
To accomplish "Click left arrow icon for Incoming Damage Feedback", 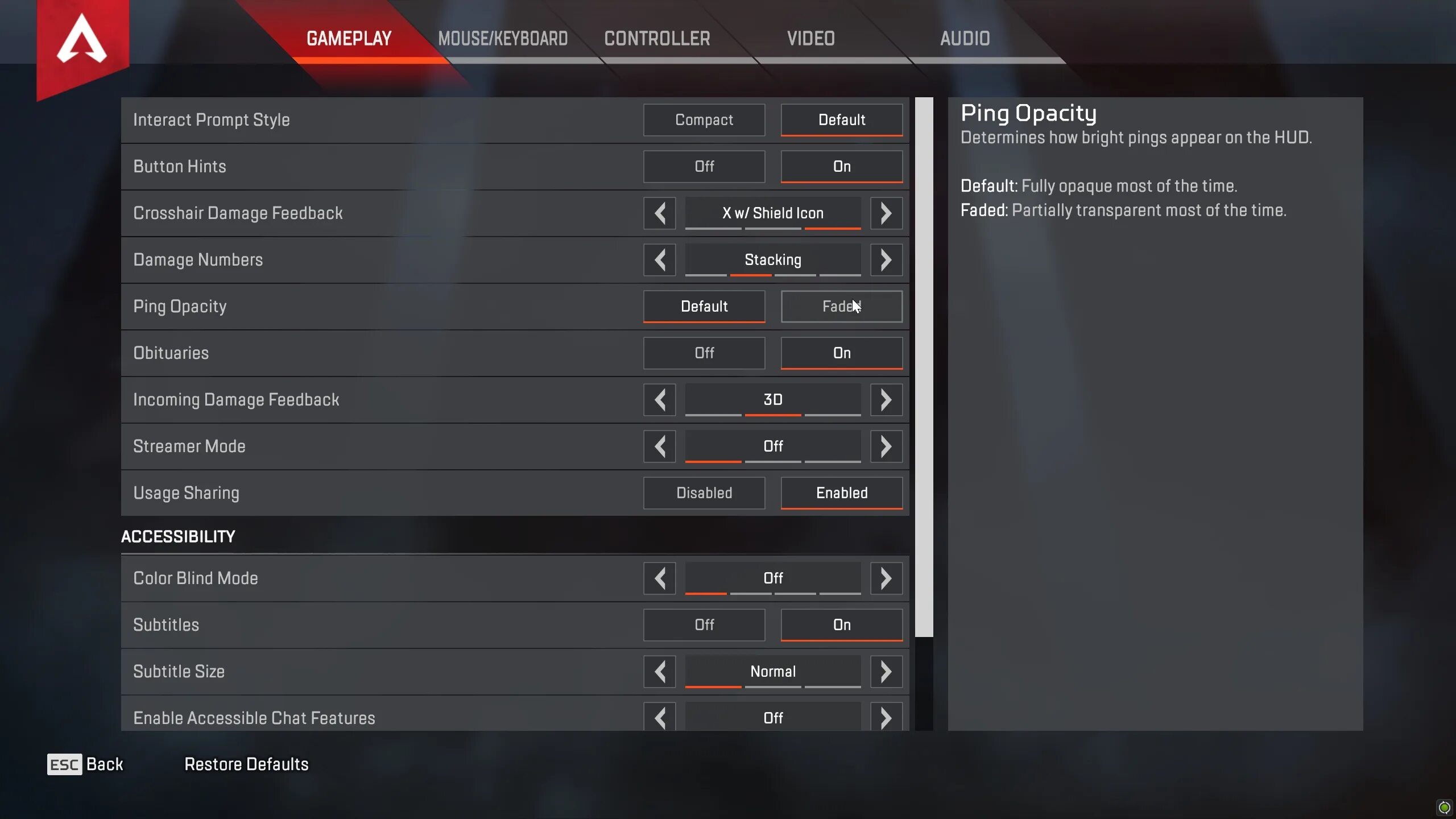I will [x=660, y=399].
